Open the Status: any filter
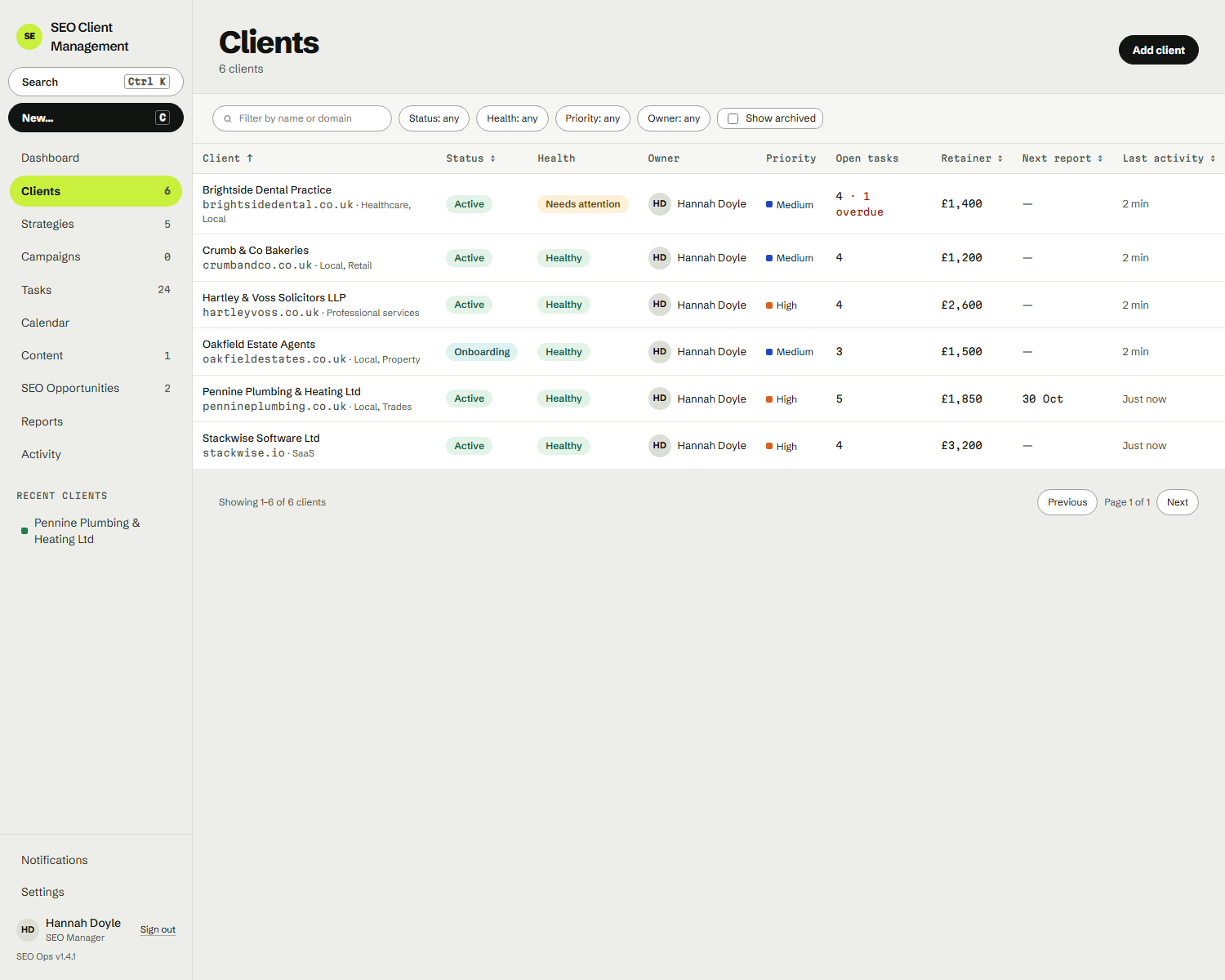Screen dimensions: 1225x980 [434, 118]
